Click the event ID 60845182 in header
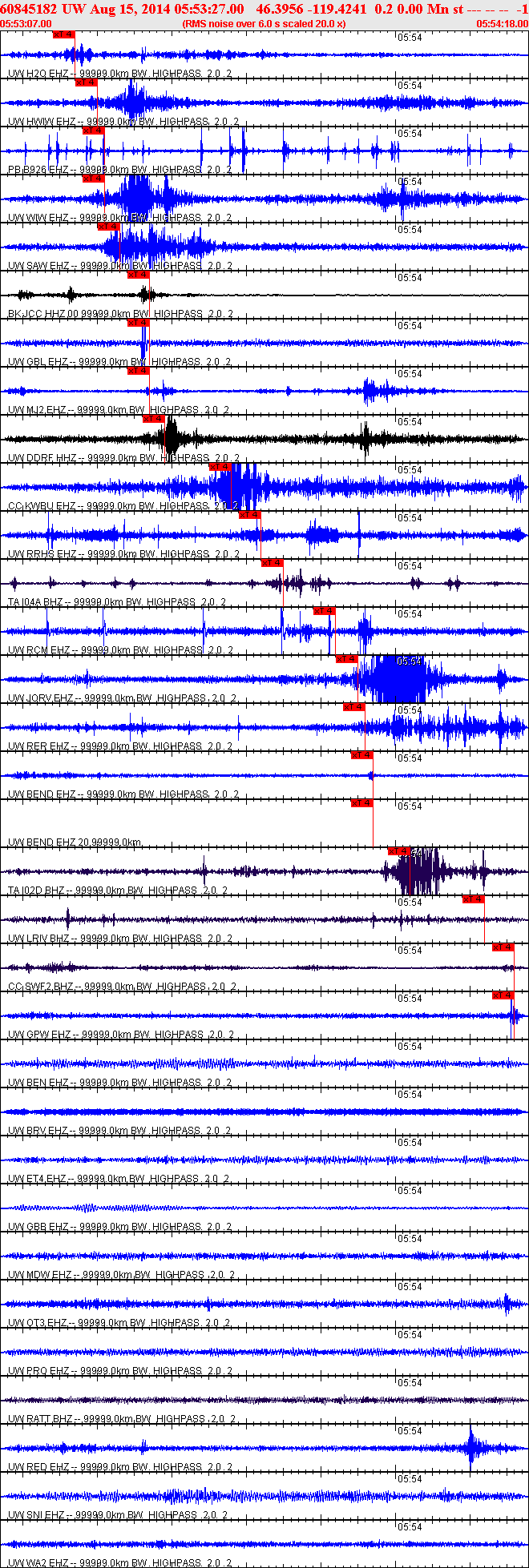 (29, 9)
